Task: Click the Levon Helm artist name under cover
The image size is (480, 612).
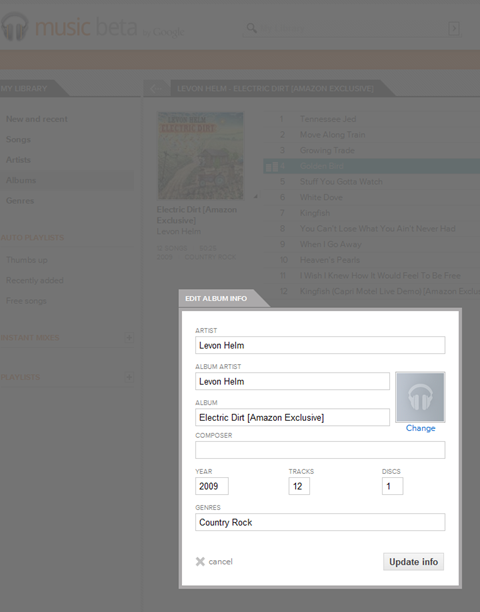Action: (179, 231)
